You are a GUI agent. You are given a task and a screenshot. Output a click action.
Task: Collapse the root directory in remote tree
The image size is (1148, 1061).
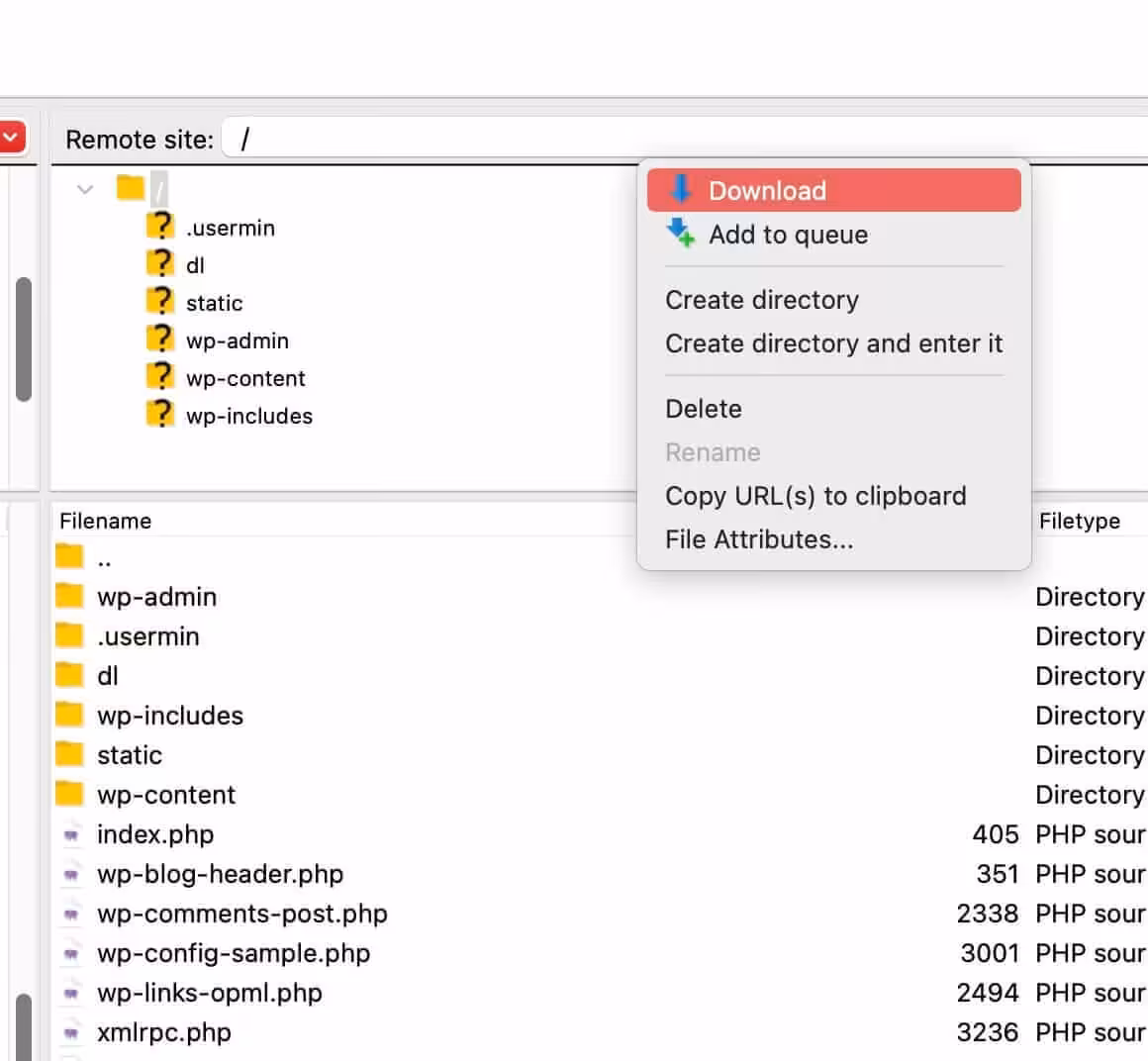coord(84,188)
